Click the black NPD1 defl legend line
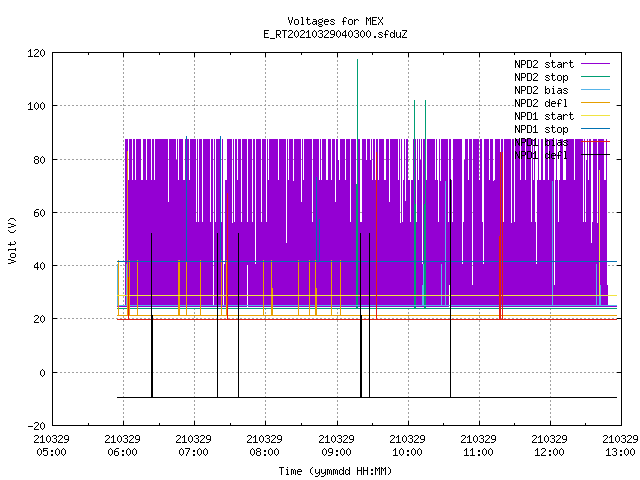 595,155
